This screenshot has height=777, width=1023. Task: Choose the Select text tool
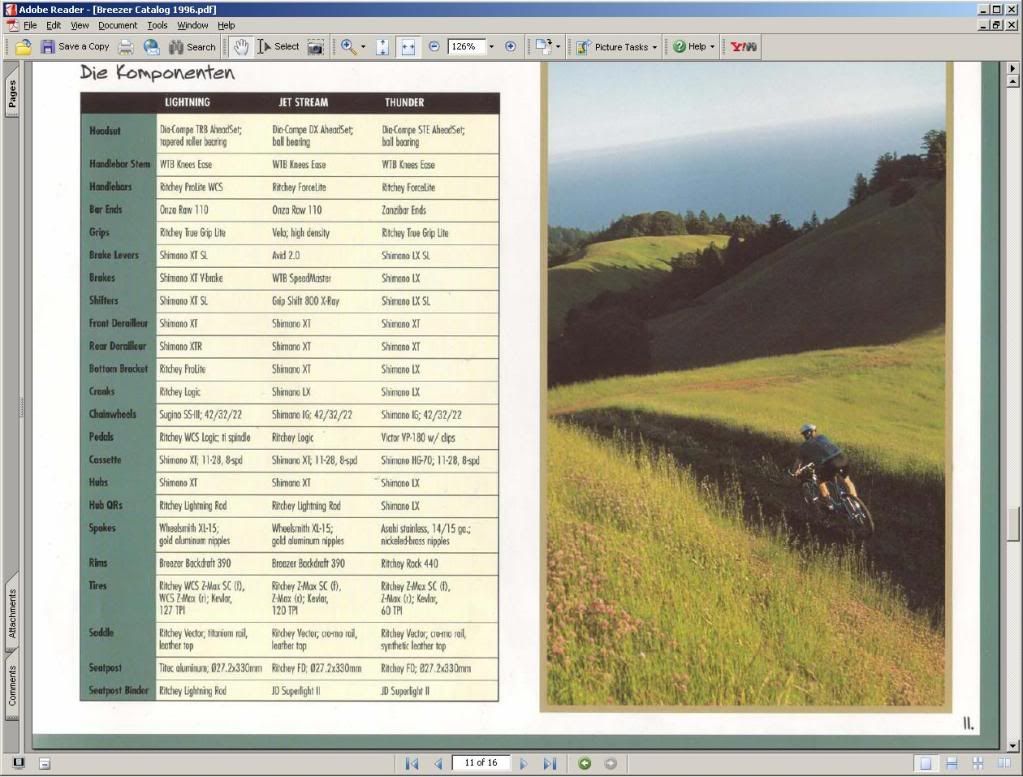[278, 47]
